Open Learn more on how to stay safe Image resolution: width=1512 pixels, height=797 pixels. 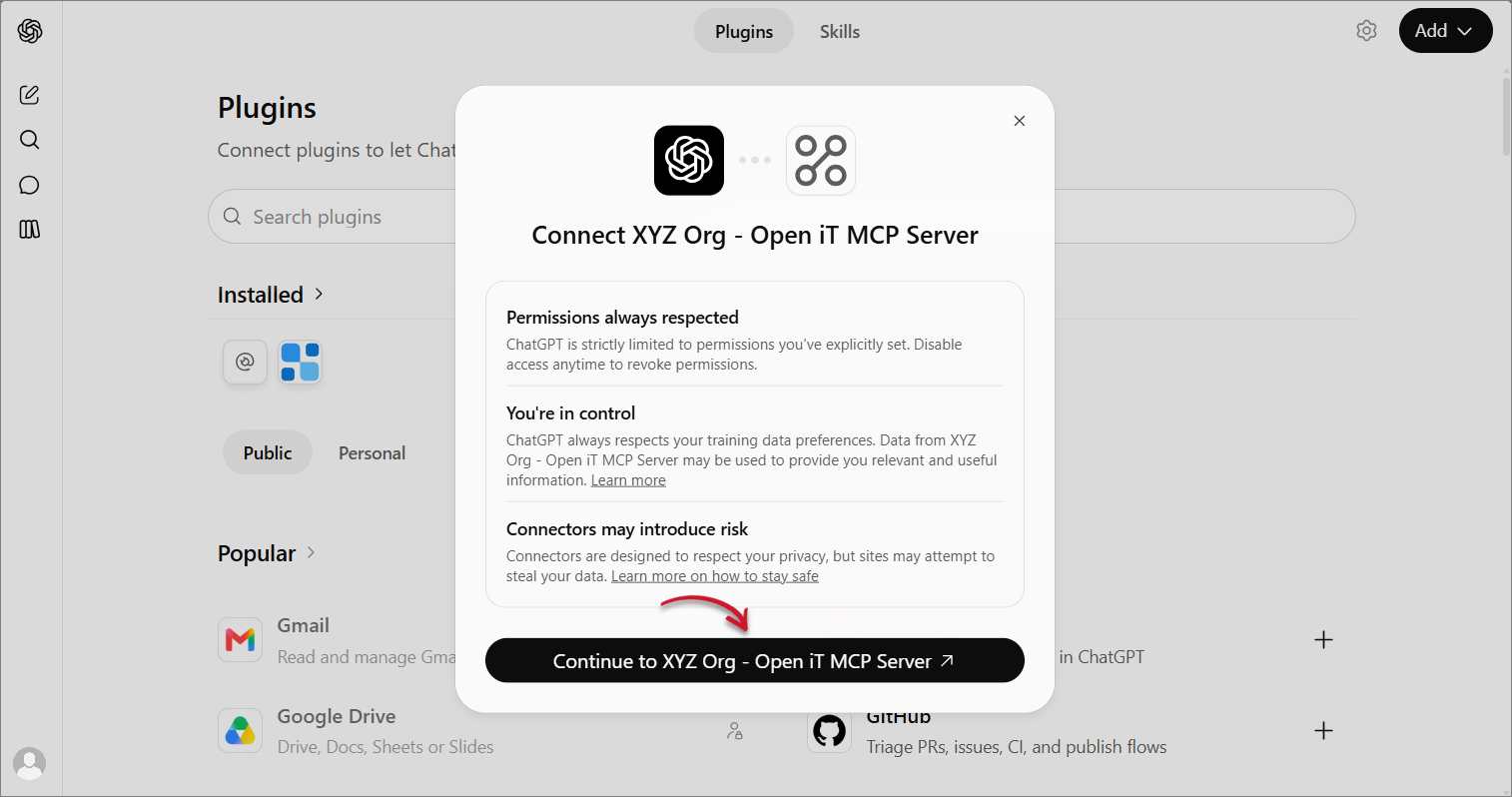pyautogui.click(x=715, y=576)
